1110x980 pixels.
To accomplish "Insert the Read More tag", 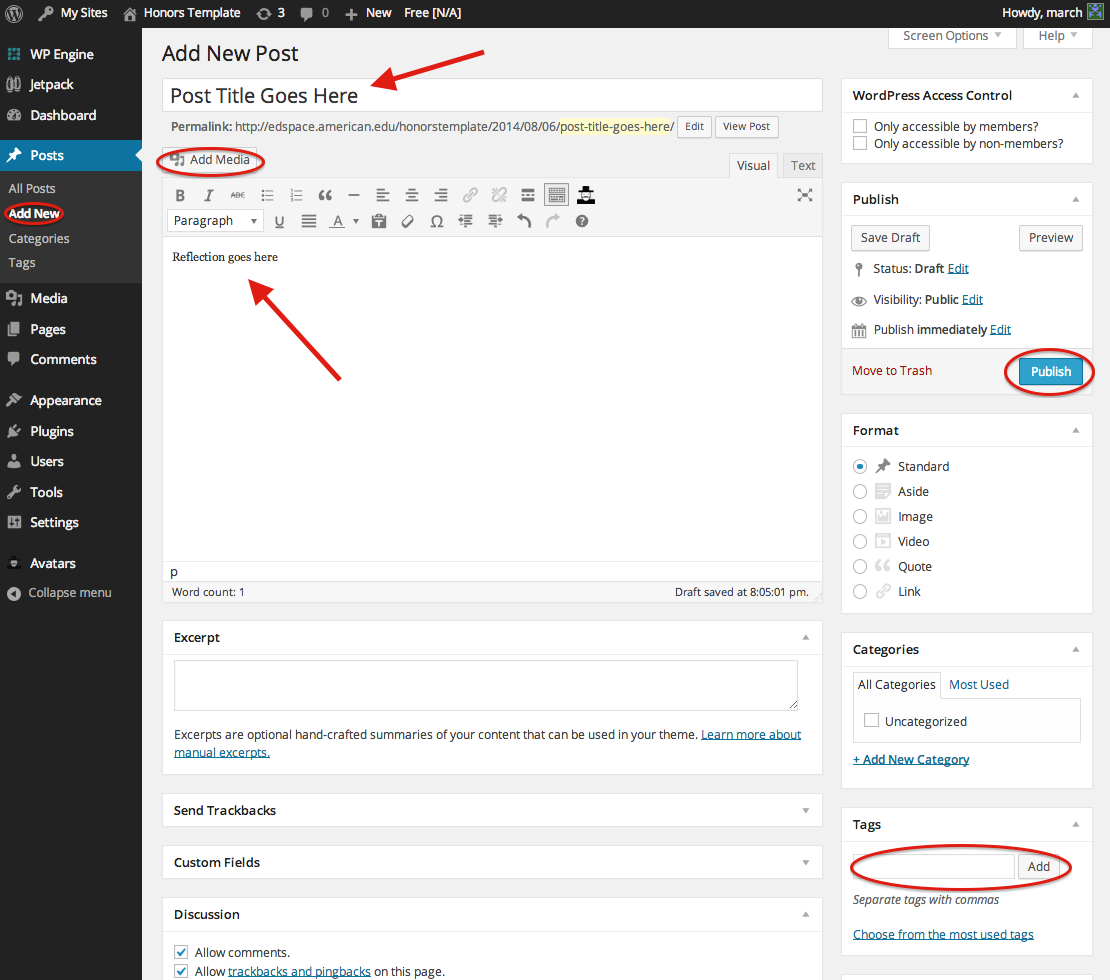I will coord(527,195).
